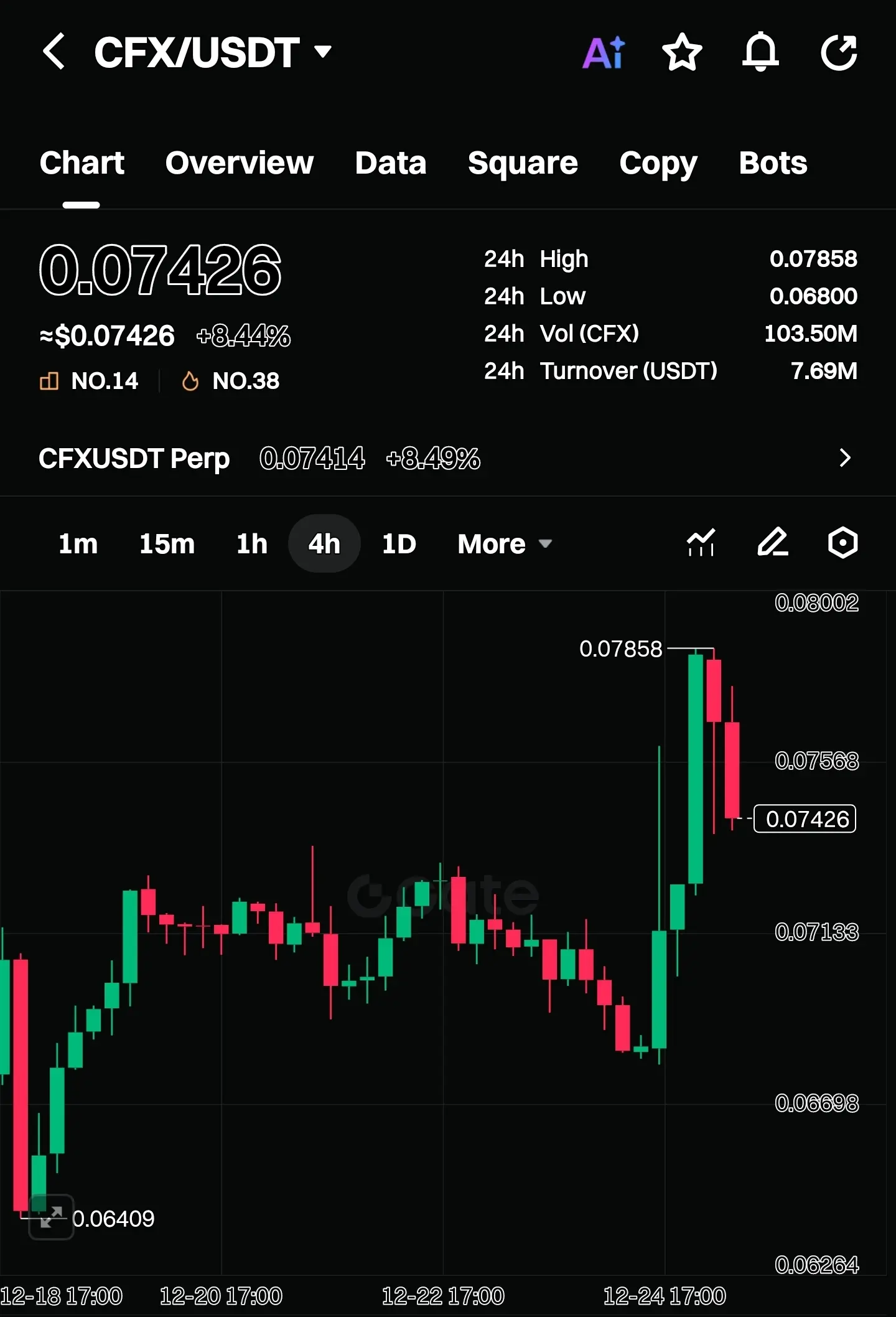Tap the Perp price 0.07414
896x1317 pixels.
click(x=312, y=459)
